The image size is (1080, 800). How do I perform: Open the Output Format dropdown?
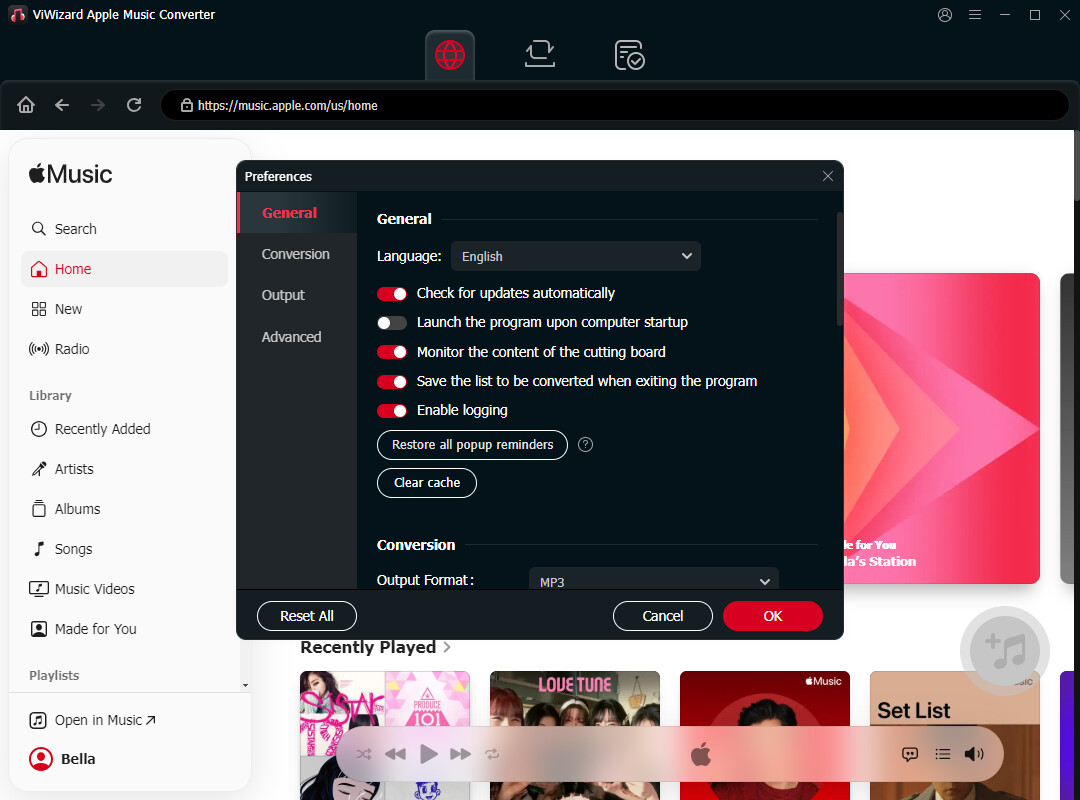click(x=654, y=579)
